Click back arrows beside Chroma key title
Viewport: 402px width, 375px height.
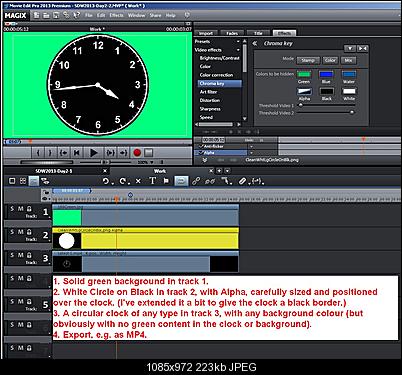point(255,43)
